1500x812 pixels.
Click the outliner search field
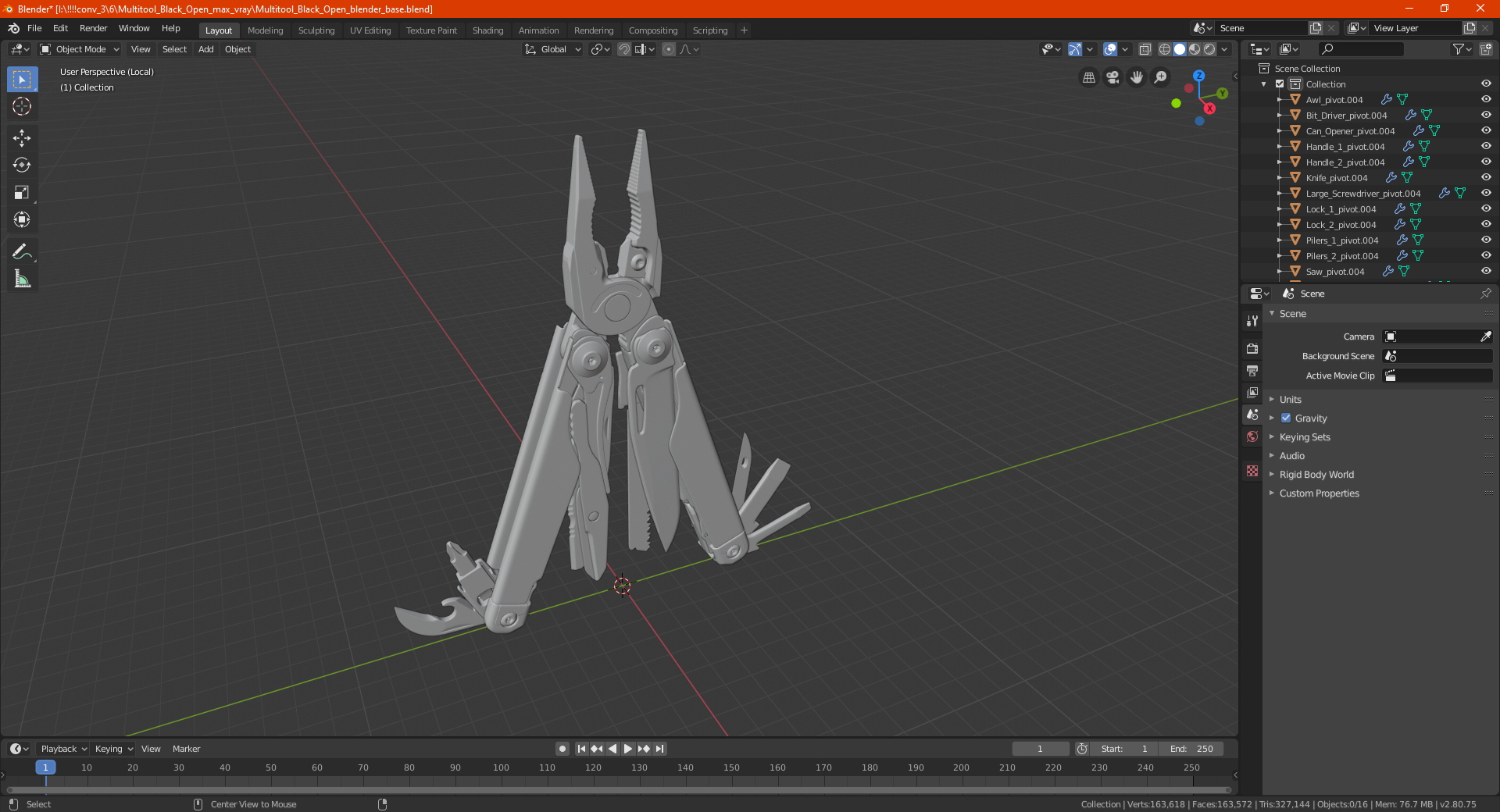(x=1360, y=49)
